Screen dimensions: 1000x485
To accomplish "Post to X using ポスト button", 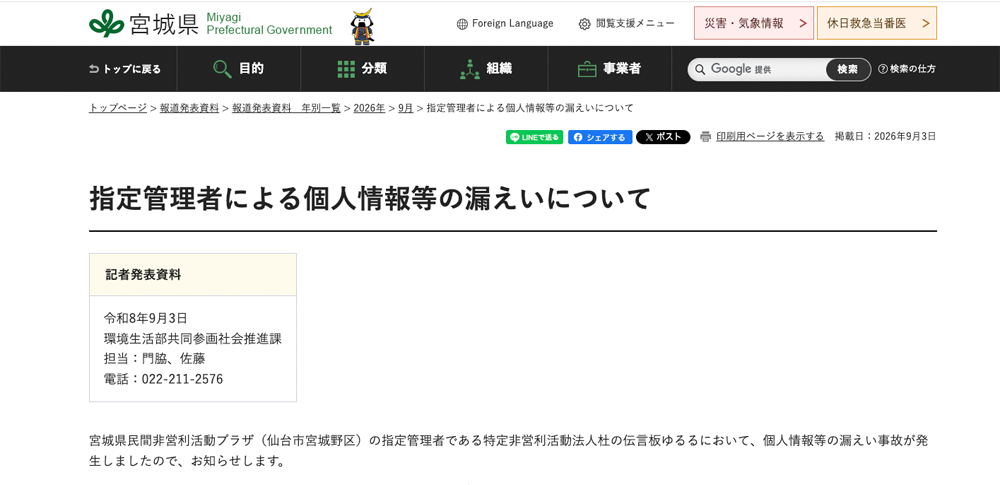I will 663,137.
